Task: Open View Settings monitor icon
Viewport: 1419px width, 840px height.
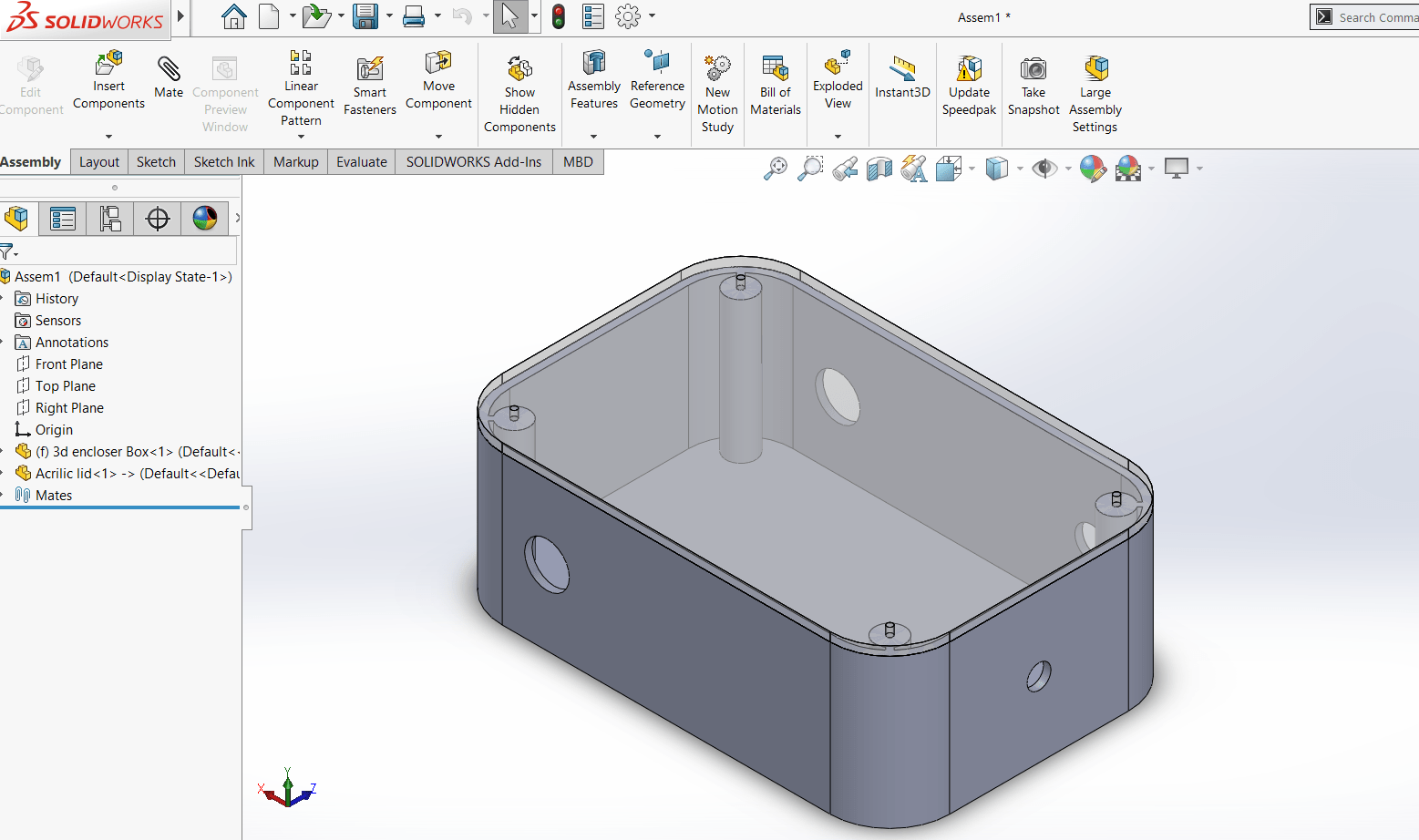Action: 1177,169
